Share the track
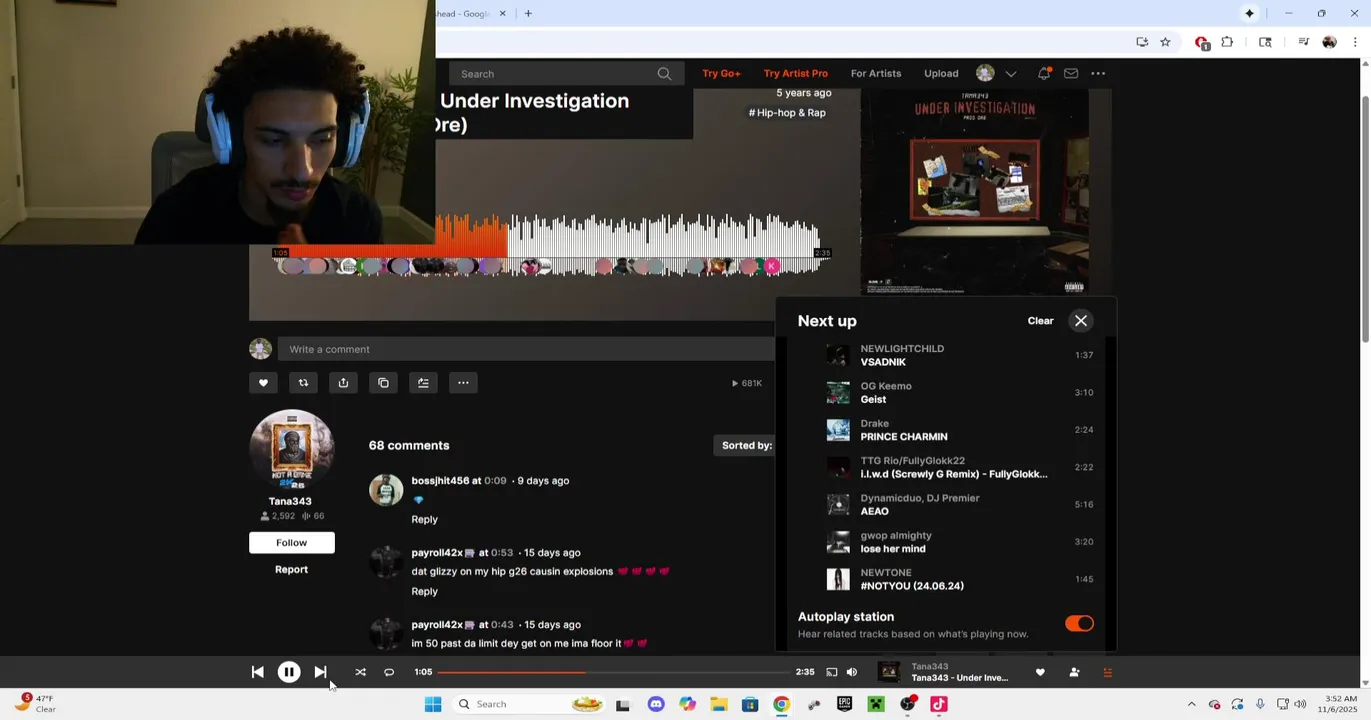 coord(343,383)
